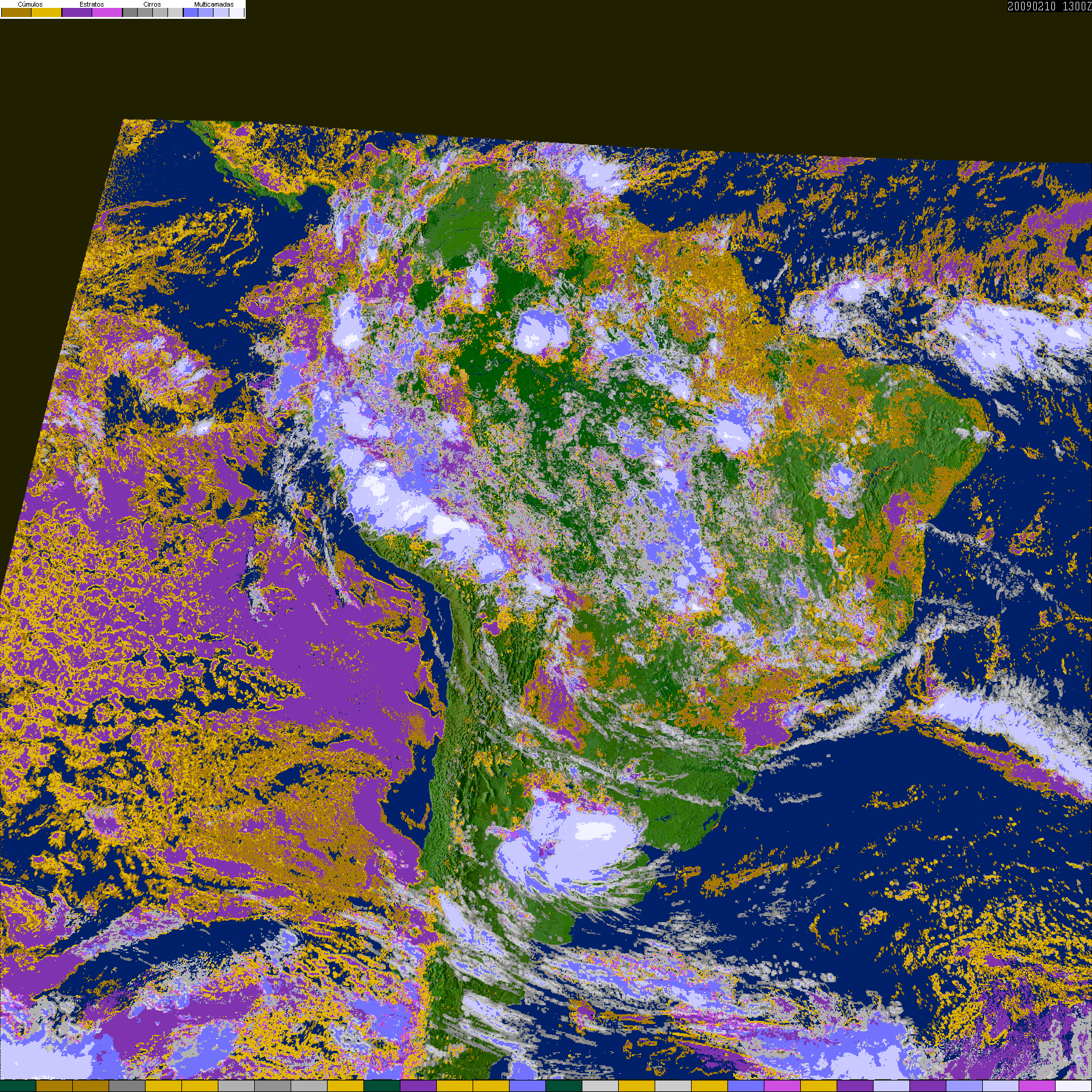Click the second blue Multicamadas legend swatch
The width and height of the screenshot is (1092, 1092).
(206, 12)
